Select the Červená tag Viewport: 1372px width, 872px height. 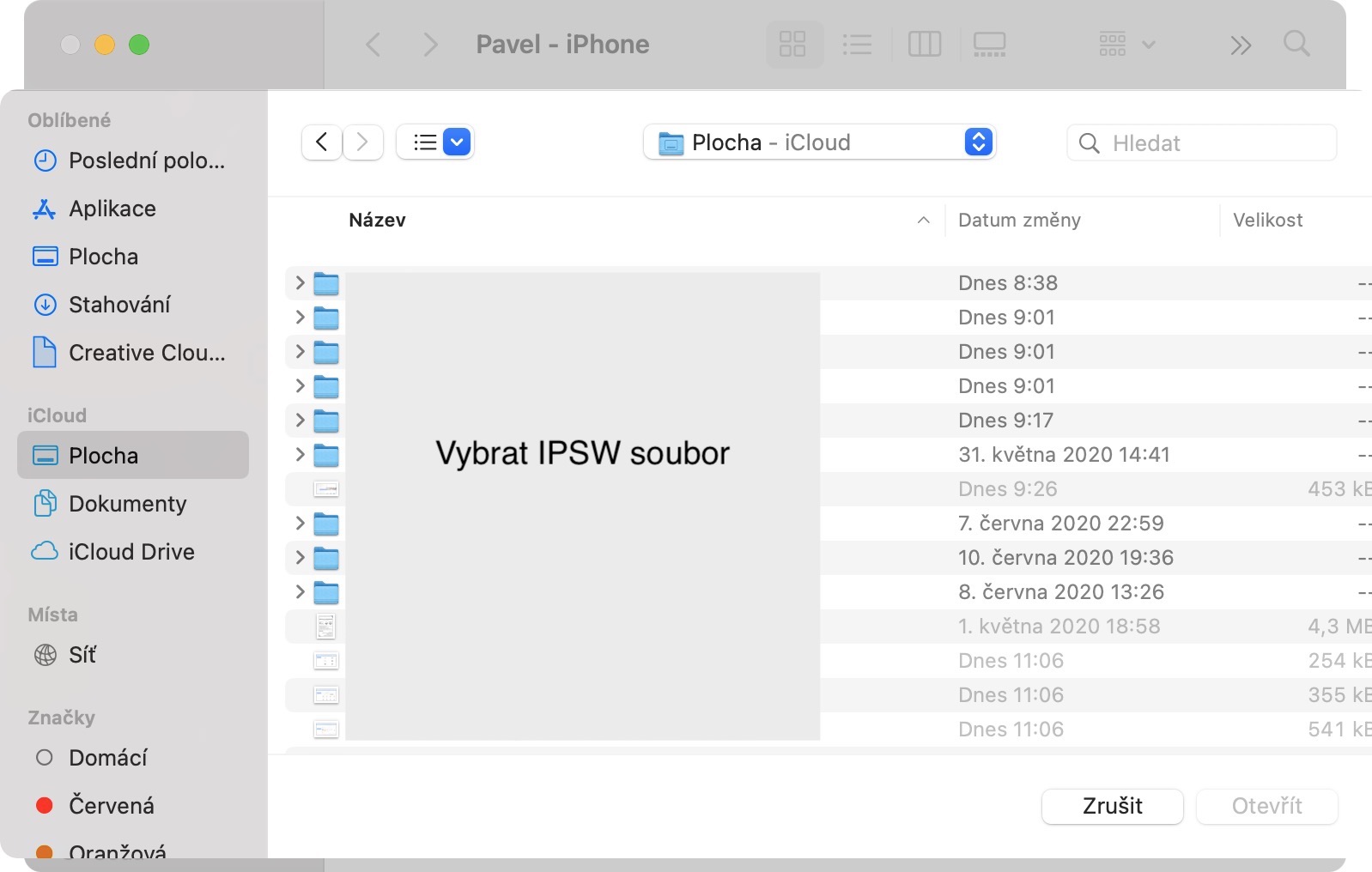coord(133,806)
